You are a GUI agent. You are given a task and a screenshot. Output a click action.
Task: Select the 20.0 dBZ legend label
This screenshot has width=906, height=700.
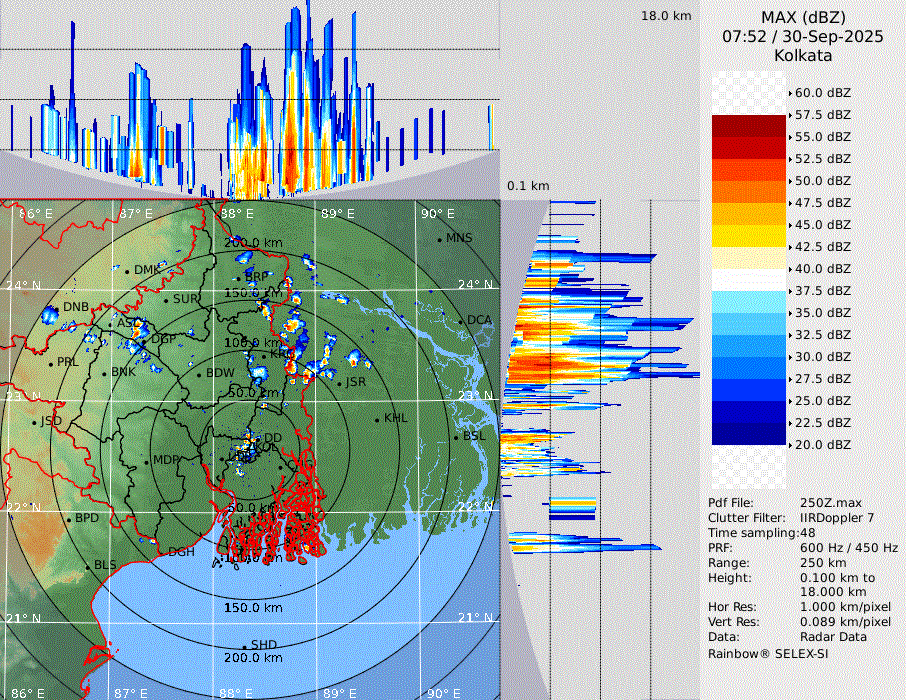click(x=822, y=445)
